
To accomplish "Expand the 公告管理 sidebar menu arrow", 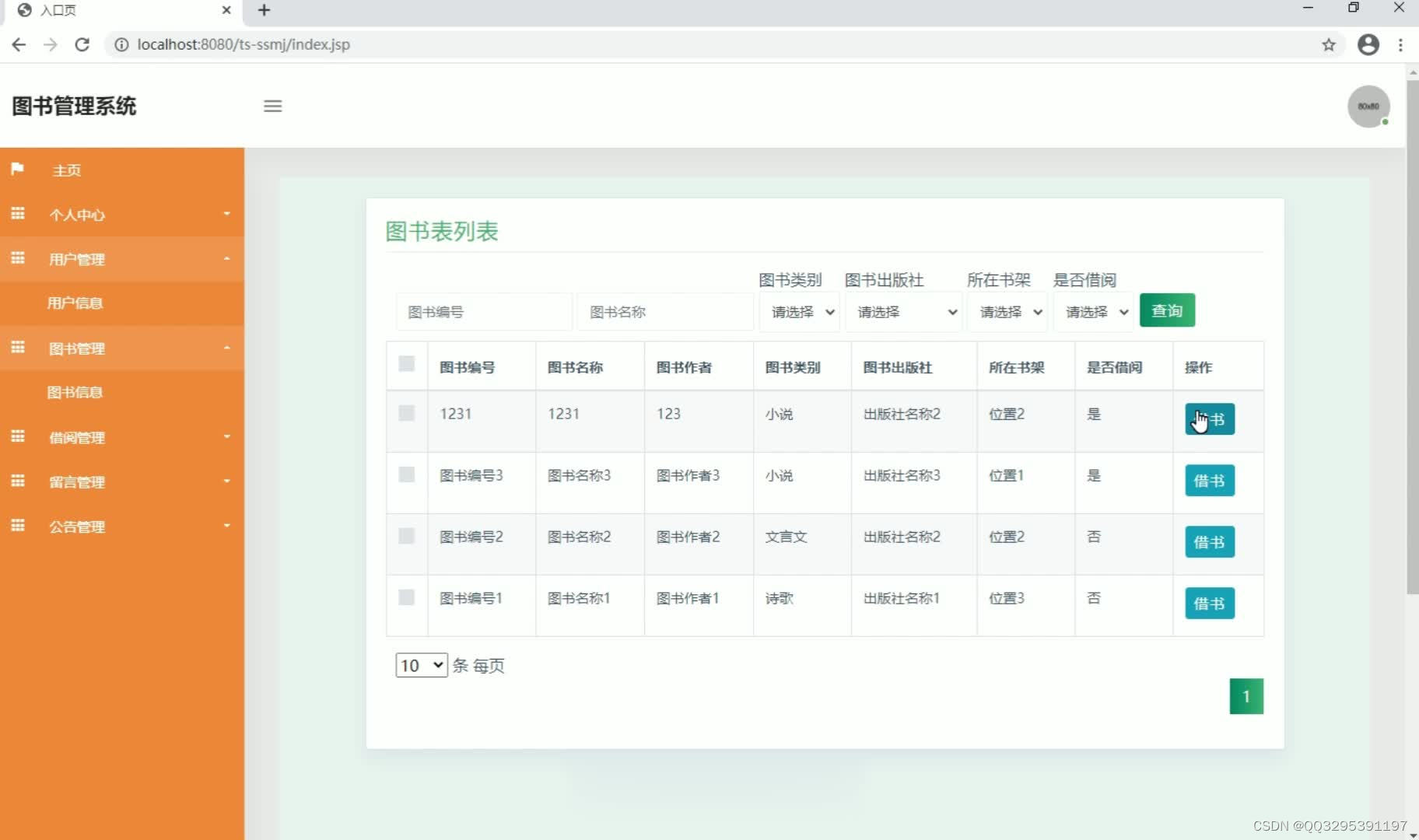I will click(x=226, y=525).
